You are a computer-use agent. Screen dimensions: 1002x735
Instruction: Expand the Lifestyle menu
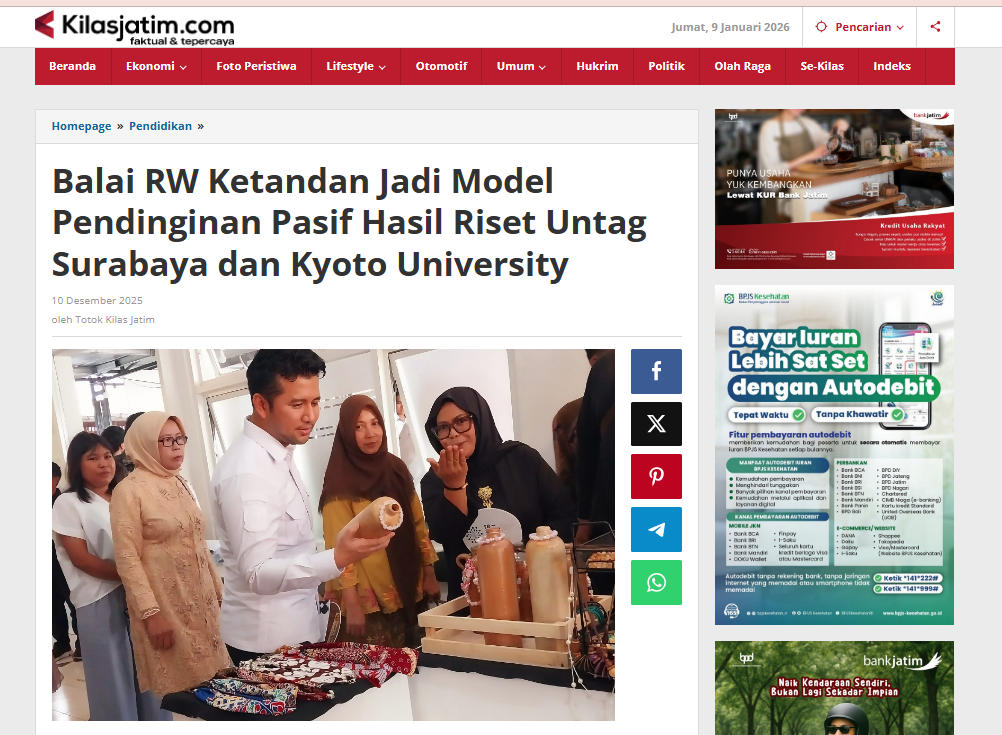pos(356,66)
